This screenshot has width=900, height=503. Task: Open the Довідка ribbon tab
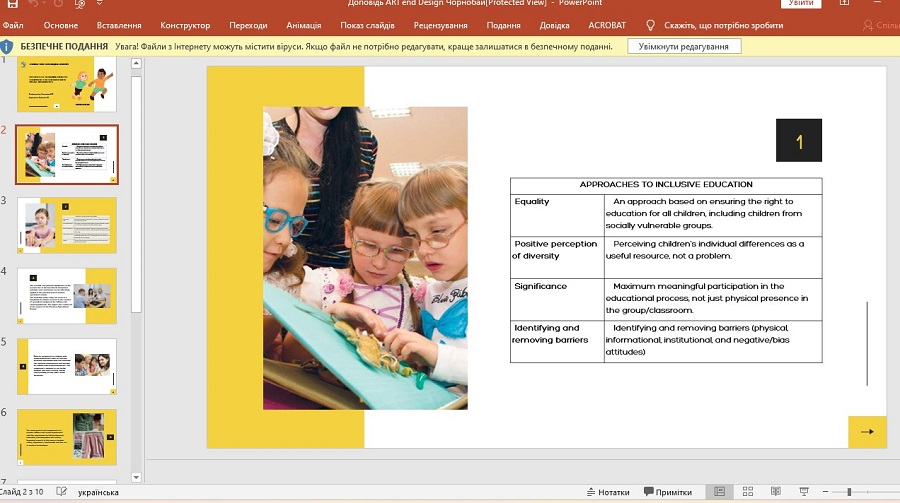(554, 25)
